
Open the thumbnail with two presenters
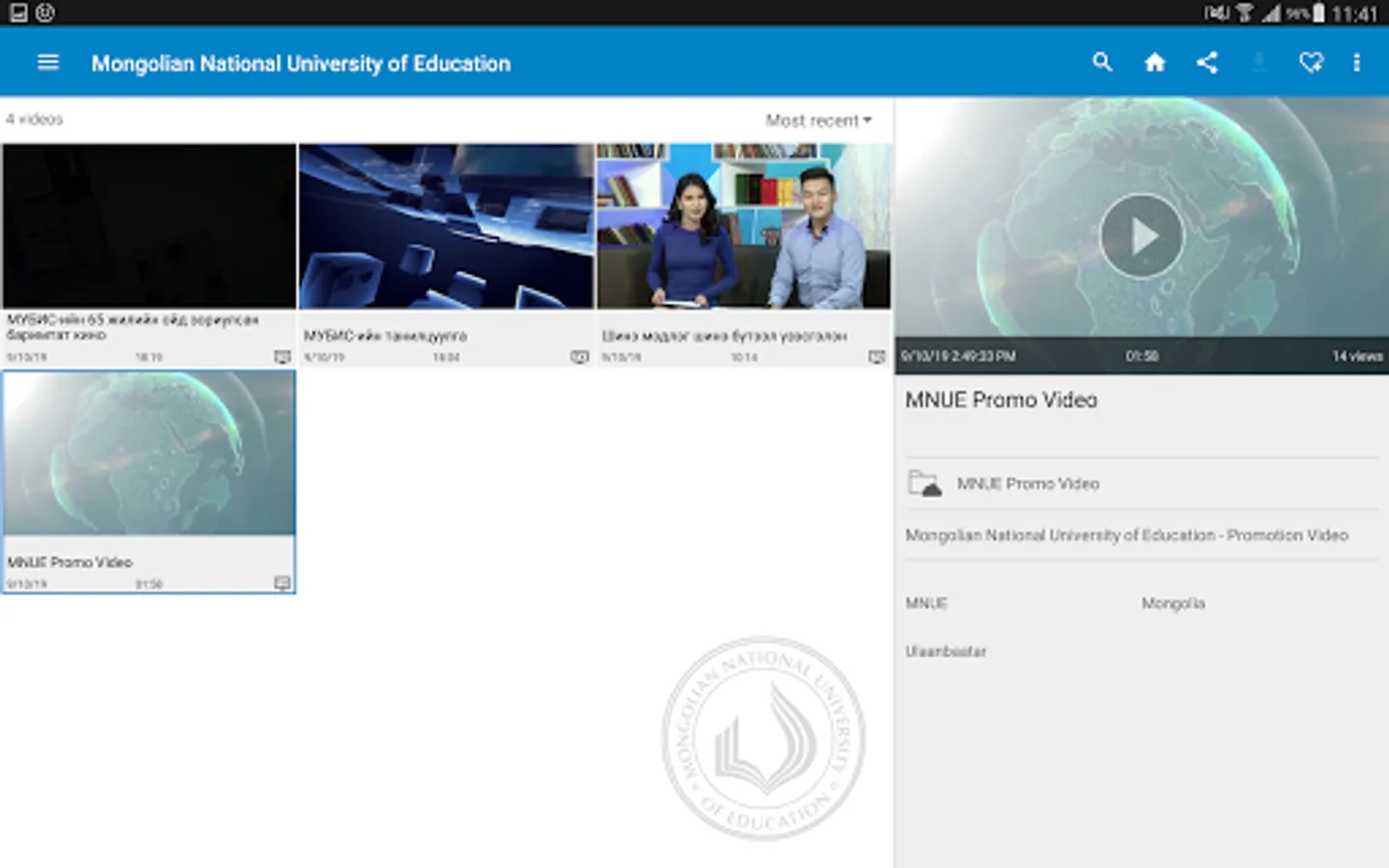pyautogui.click(x=744, y=227)
